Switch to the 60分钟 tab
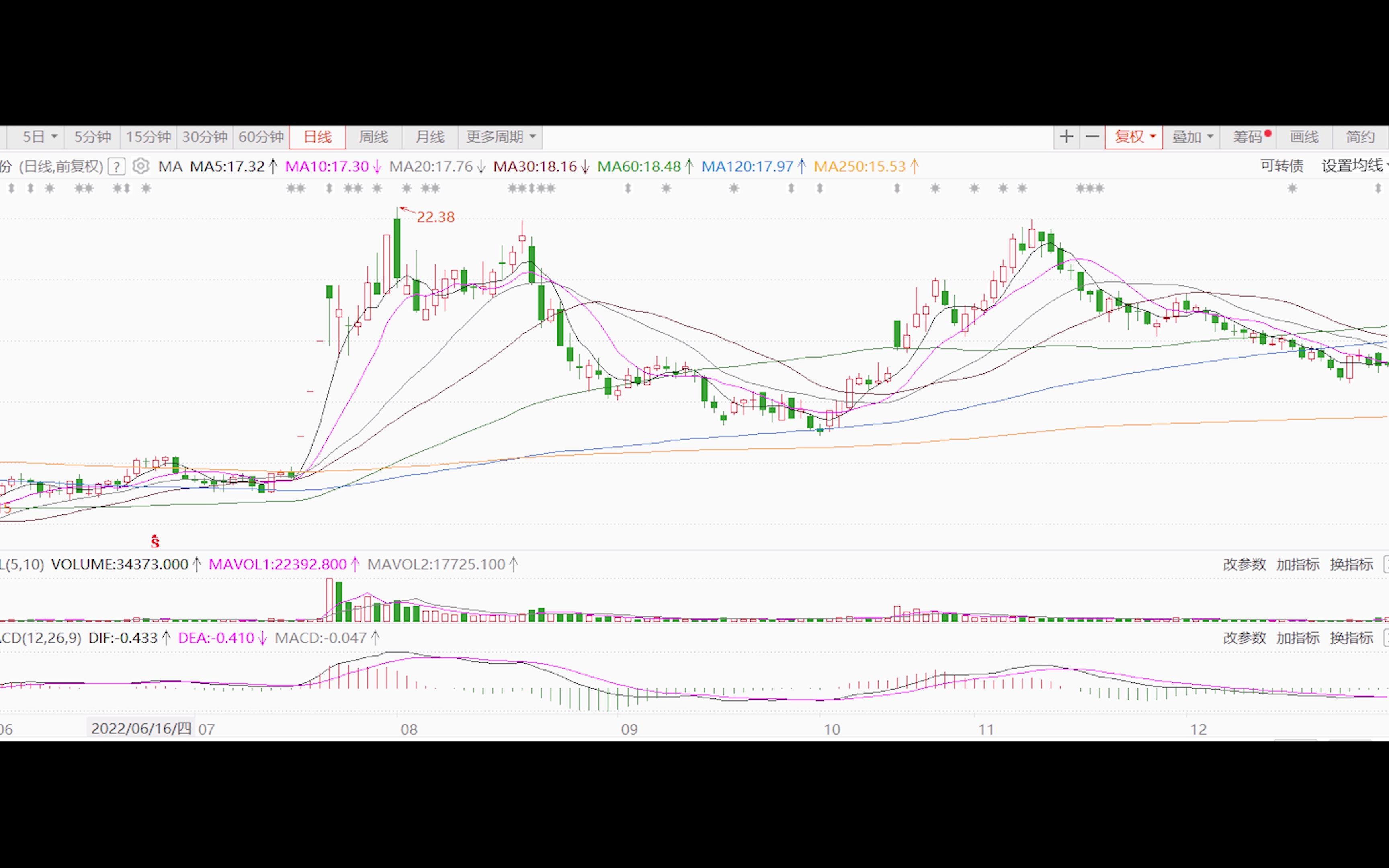 pos(261,137)
